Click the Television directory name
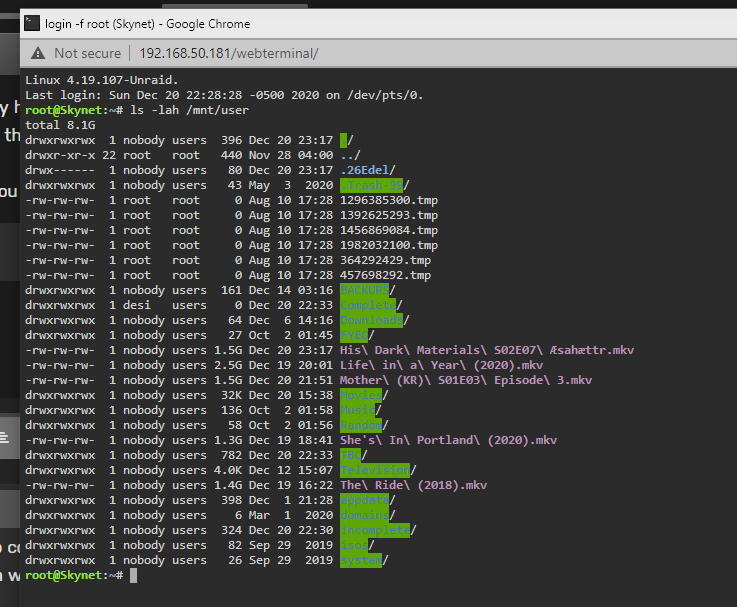 375,470
